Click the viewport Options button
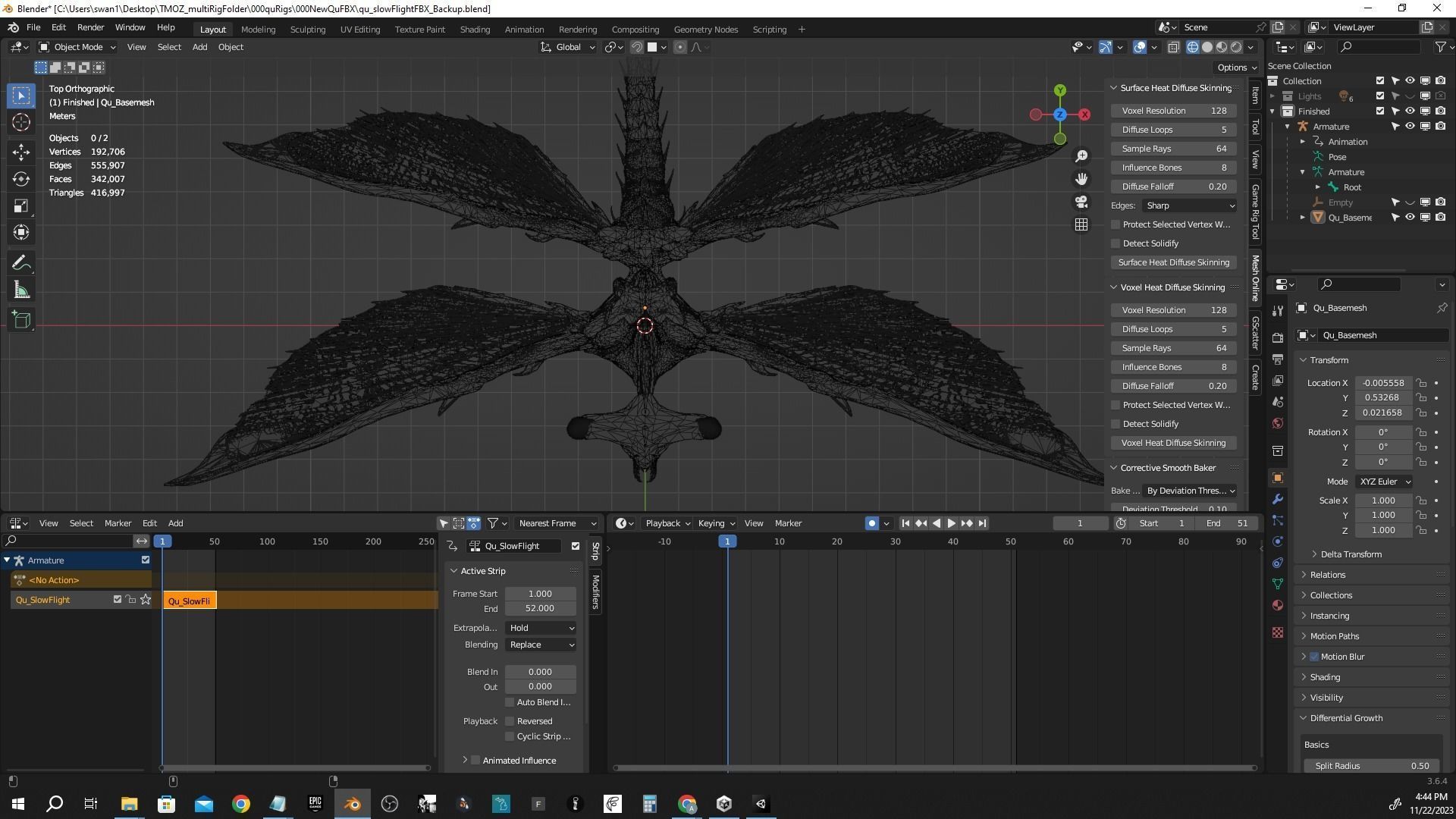The image size is (1456, 819). [x=1236, y=67]
